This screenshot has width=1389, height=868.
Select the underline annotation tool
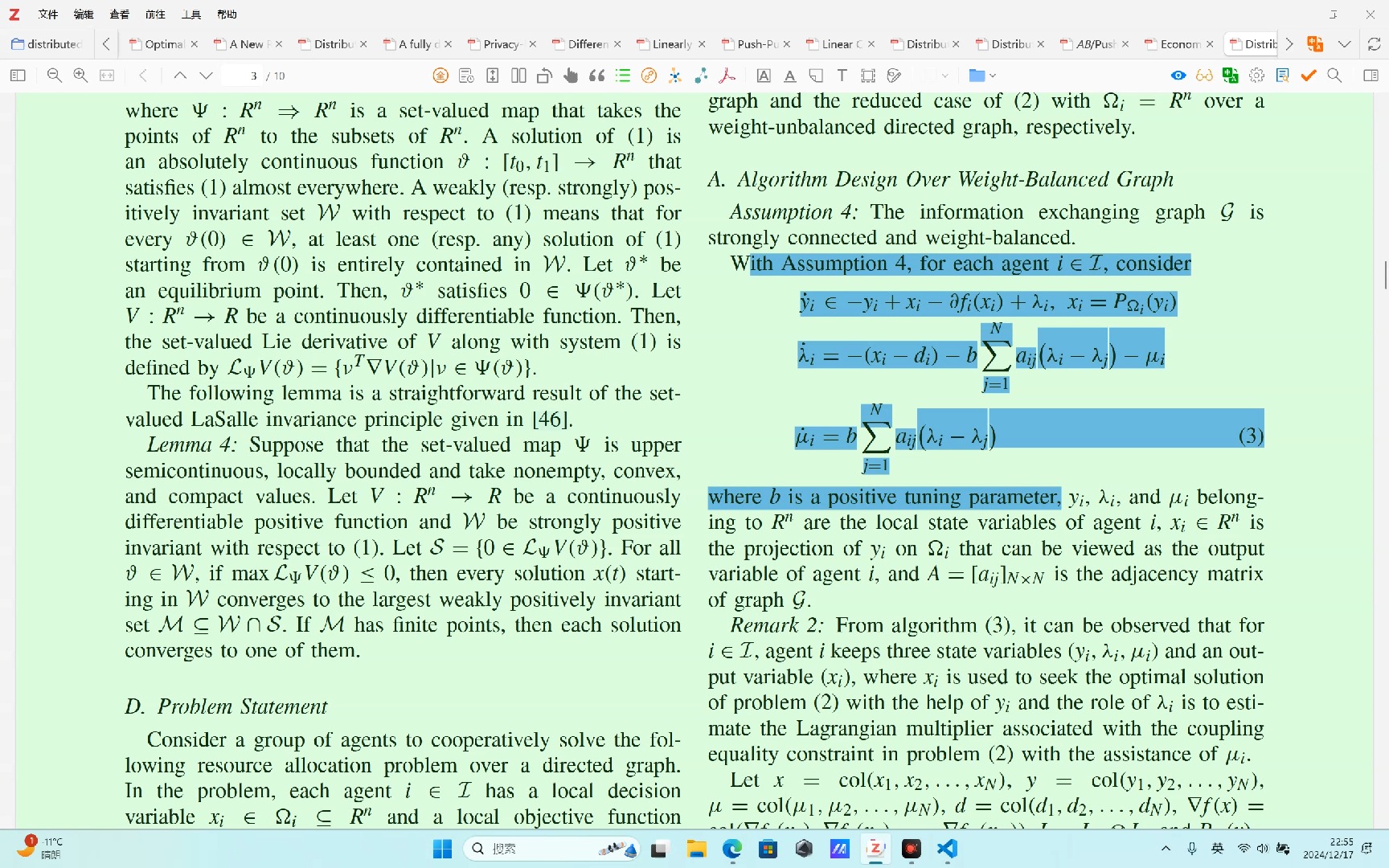pyautogui.click(x=790, y=76)
